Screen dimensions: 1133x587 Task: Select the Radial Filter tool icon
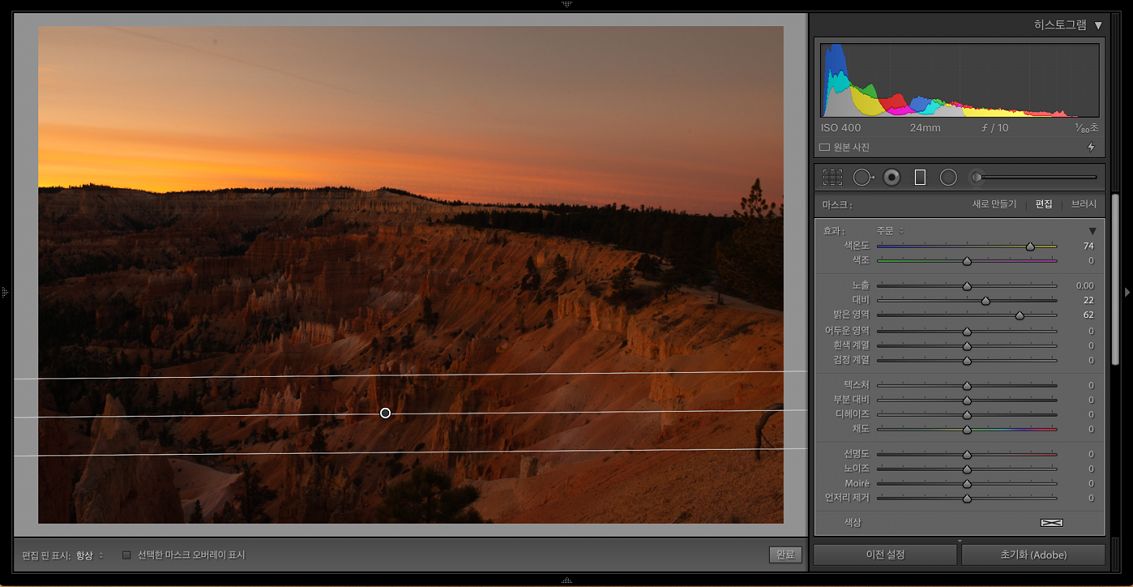pyautogui.click(x=948, y=177)
